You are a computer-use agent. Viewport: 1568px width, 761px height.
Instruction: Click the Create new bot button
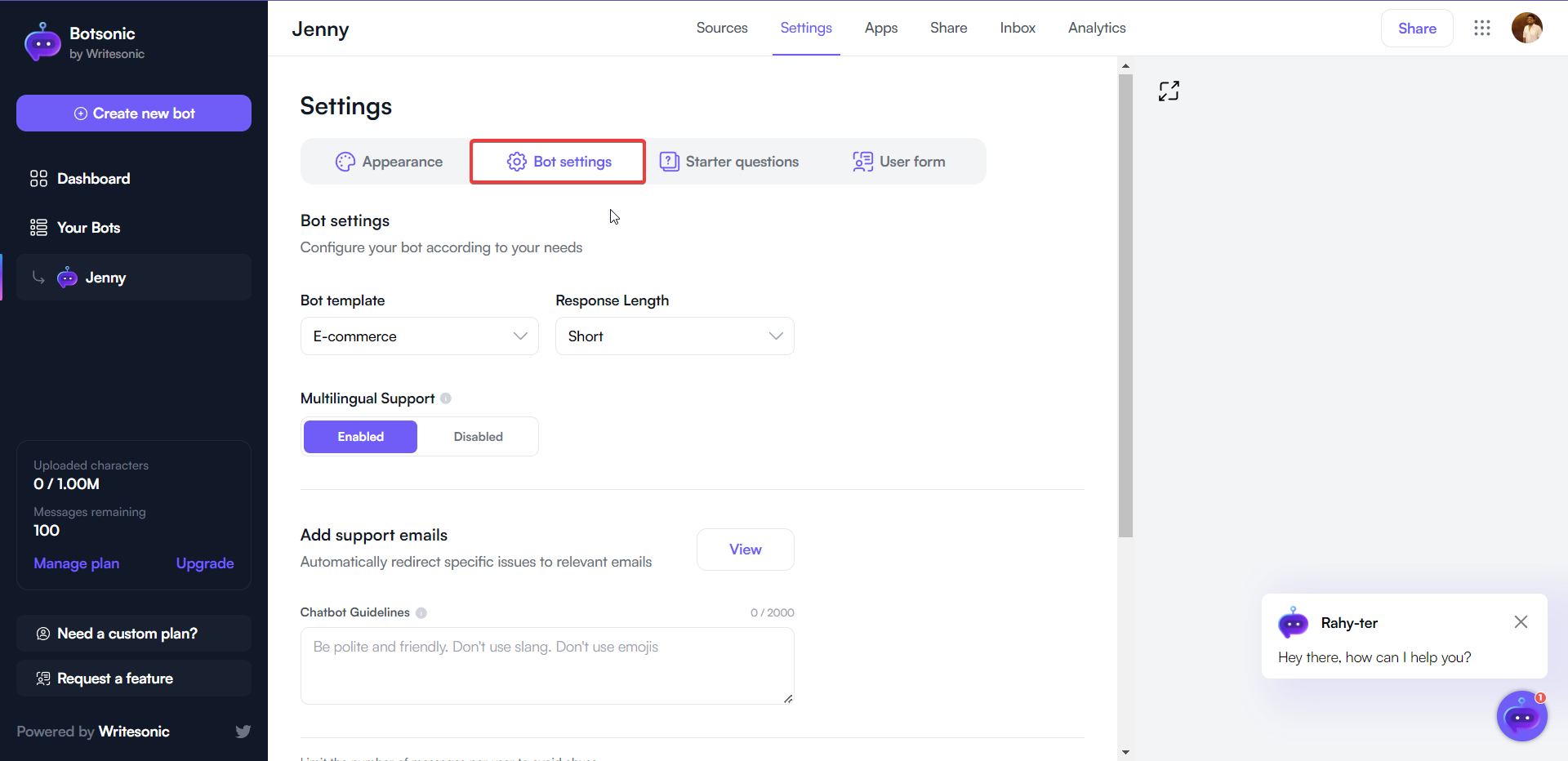(x=133, y=113)
